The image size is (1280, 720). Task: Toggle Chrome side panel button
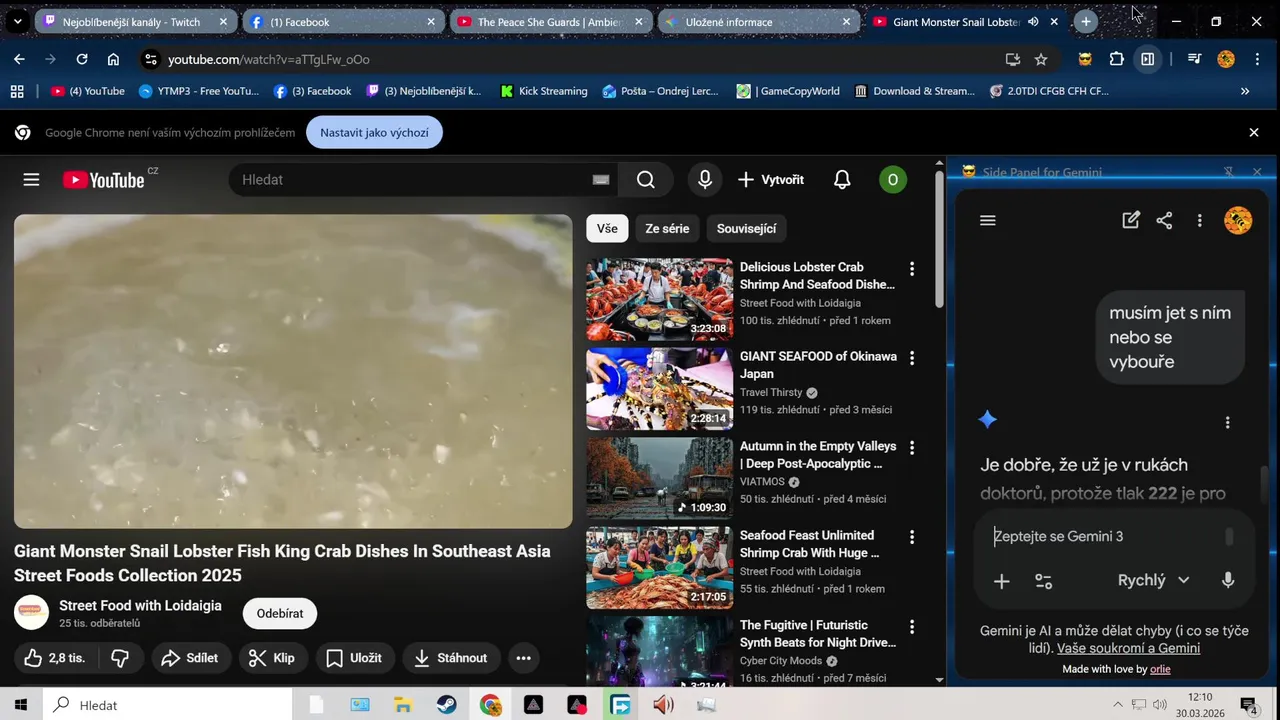[x=1148, y=60]
